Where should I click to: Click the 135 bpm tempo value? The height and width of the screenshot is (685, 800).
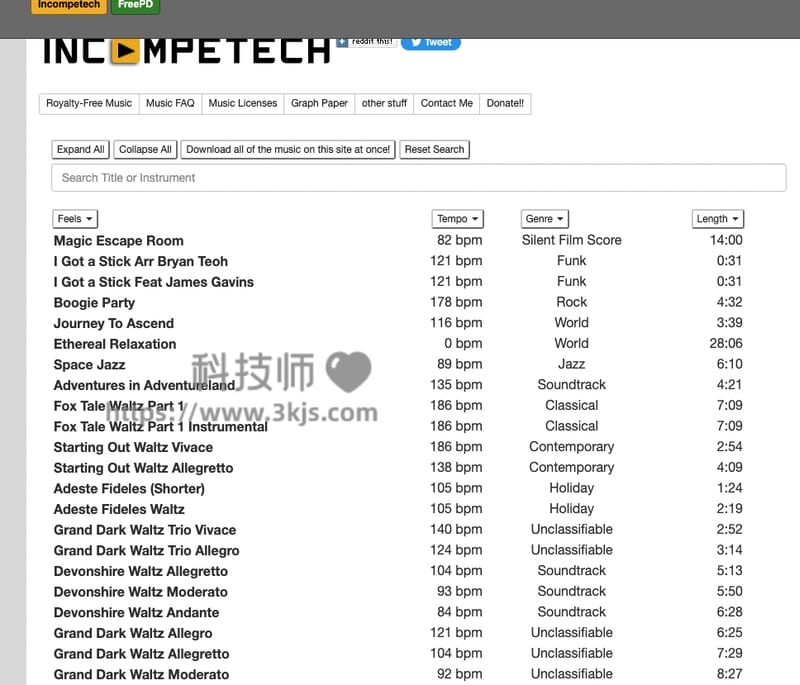click(x=456, y=385)
